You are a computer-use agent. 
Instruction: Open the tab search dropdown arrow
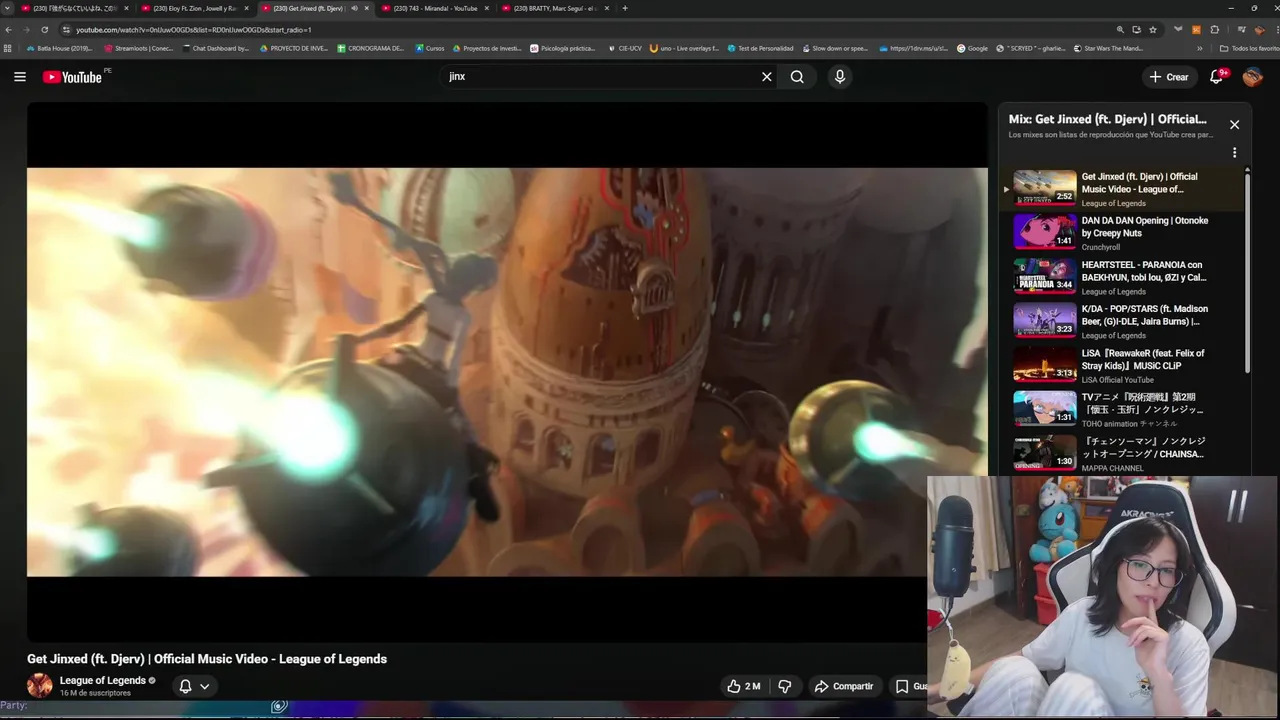point(8,8)
